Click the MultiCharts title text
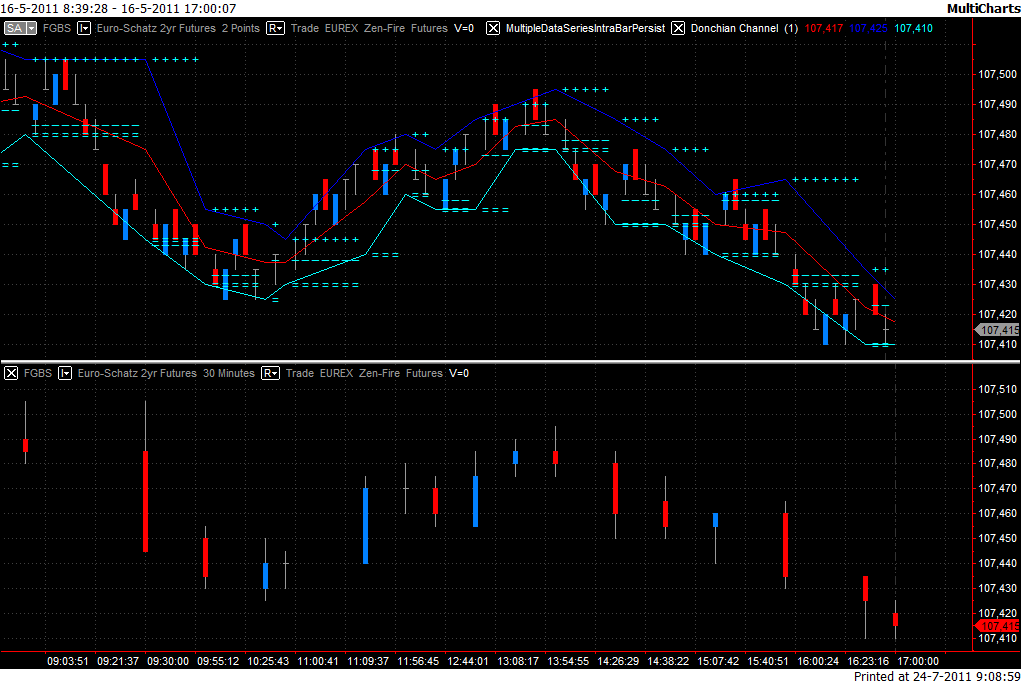The width and height of the screenshot is (1021, 684). [x=983, y=8]
